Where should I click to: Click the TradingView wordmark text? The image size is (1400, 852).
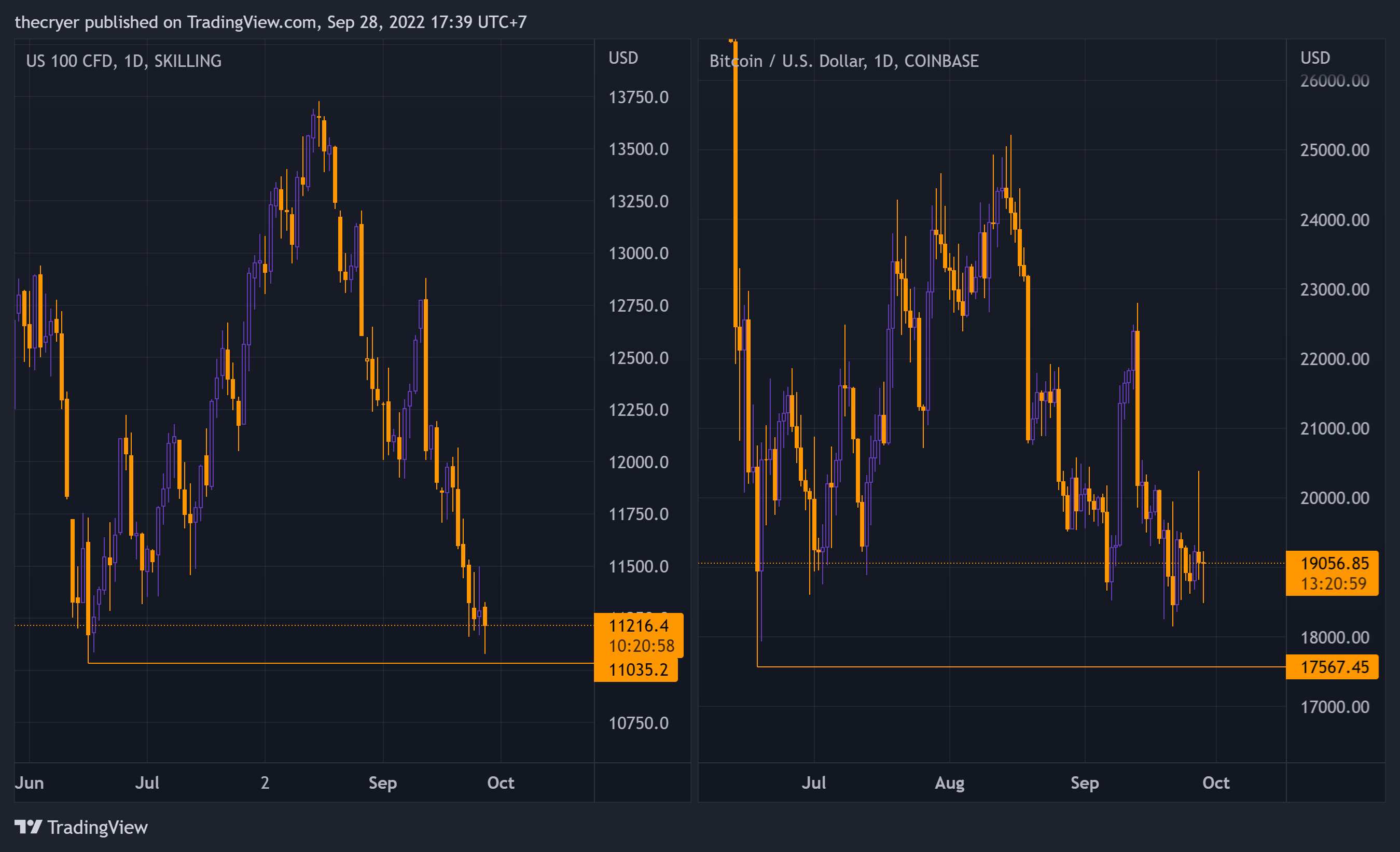(98, 828)
